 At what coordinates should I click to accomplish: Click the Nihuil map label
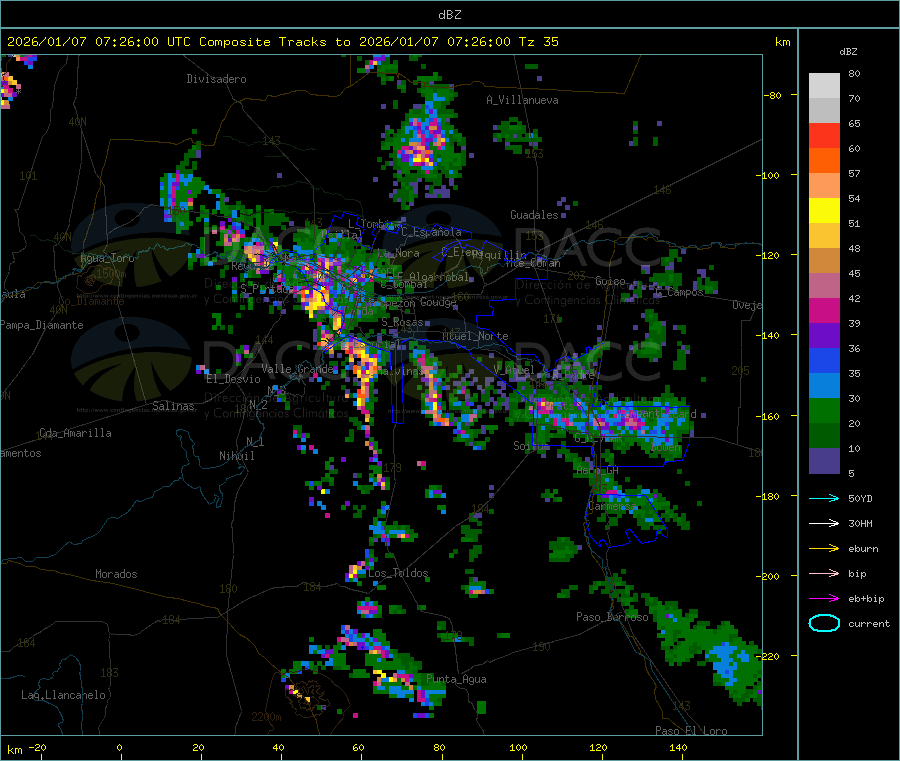236,456
